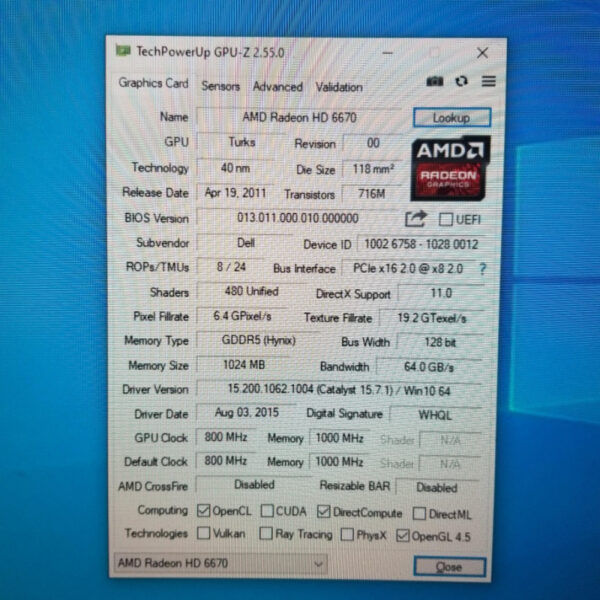Click the Lookup button

tap(452, 117)
